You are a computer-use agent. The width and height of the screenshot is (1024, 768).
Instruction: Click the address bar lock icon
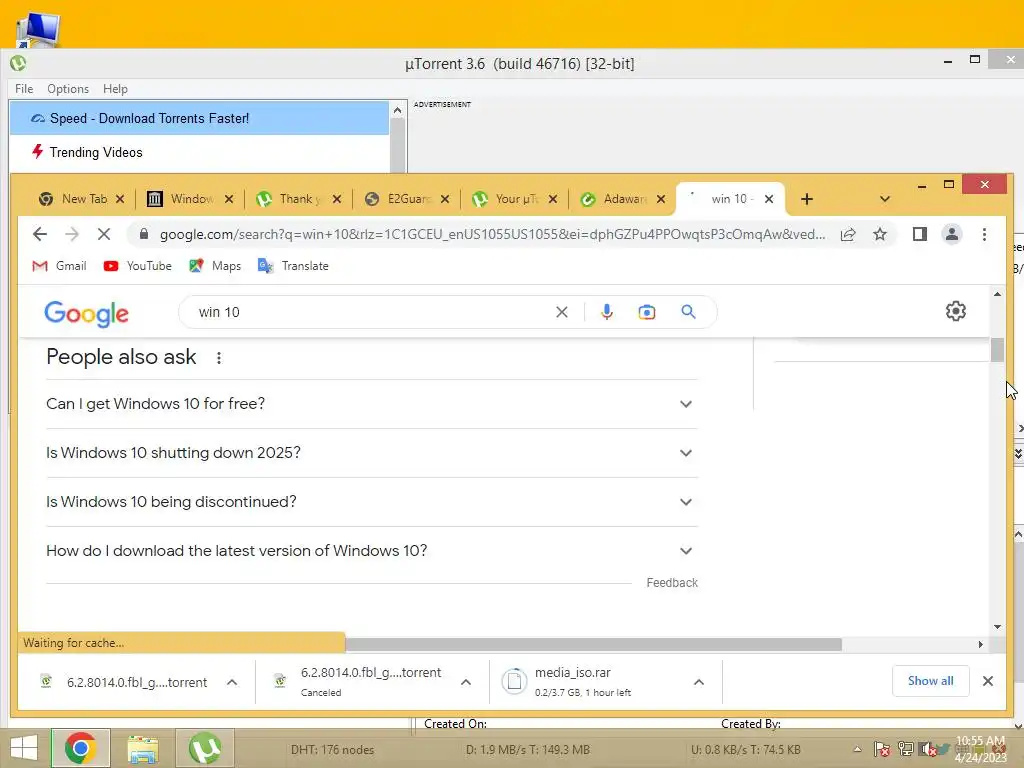(x=144, y=234)
